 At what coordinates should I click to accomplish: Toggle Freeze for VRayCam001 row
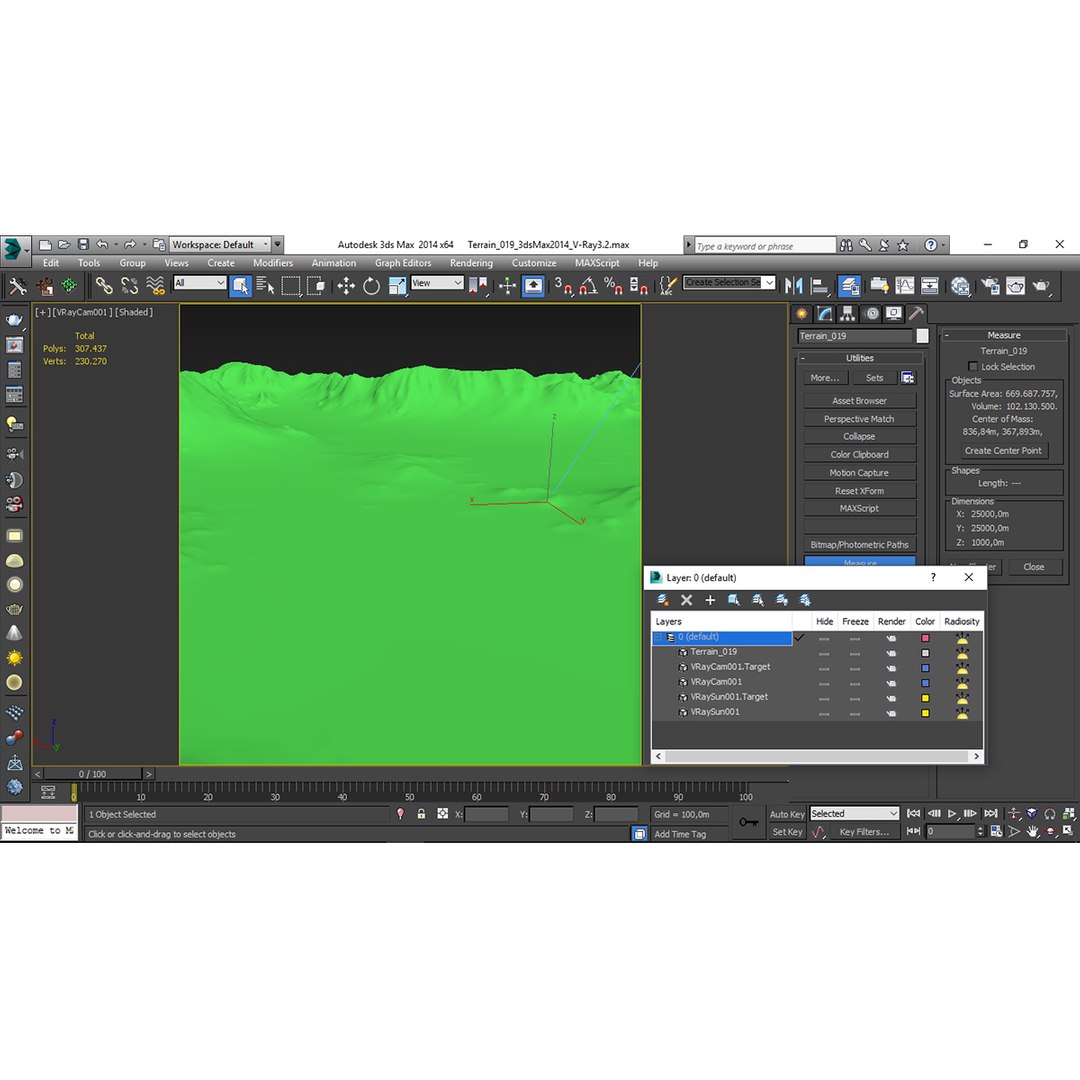(x=855, y=683)
